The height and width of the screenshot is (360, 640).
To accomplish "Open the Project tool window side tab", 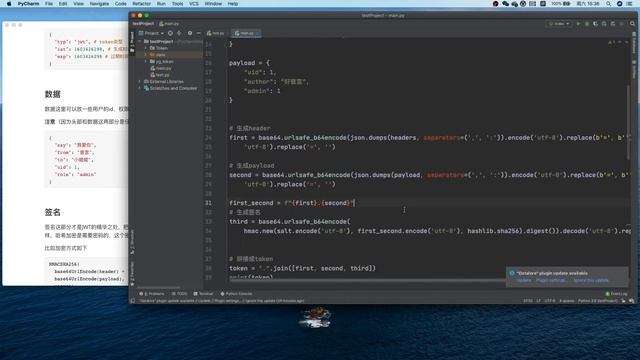I will pos(132,42).
